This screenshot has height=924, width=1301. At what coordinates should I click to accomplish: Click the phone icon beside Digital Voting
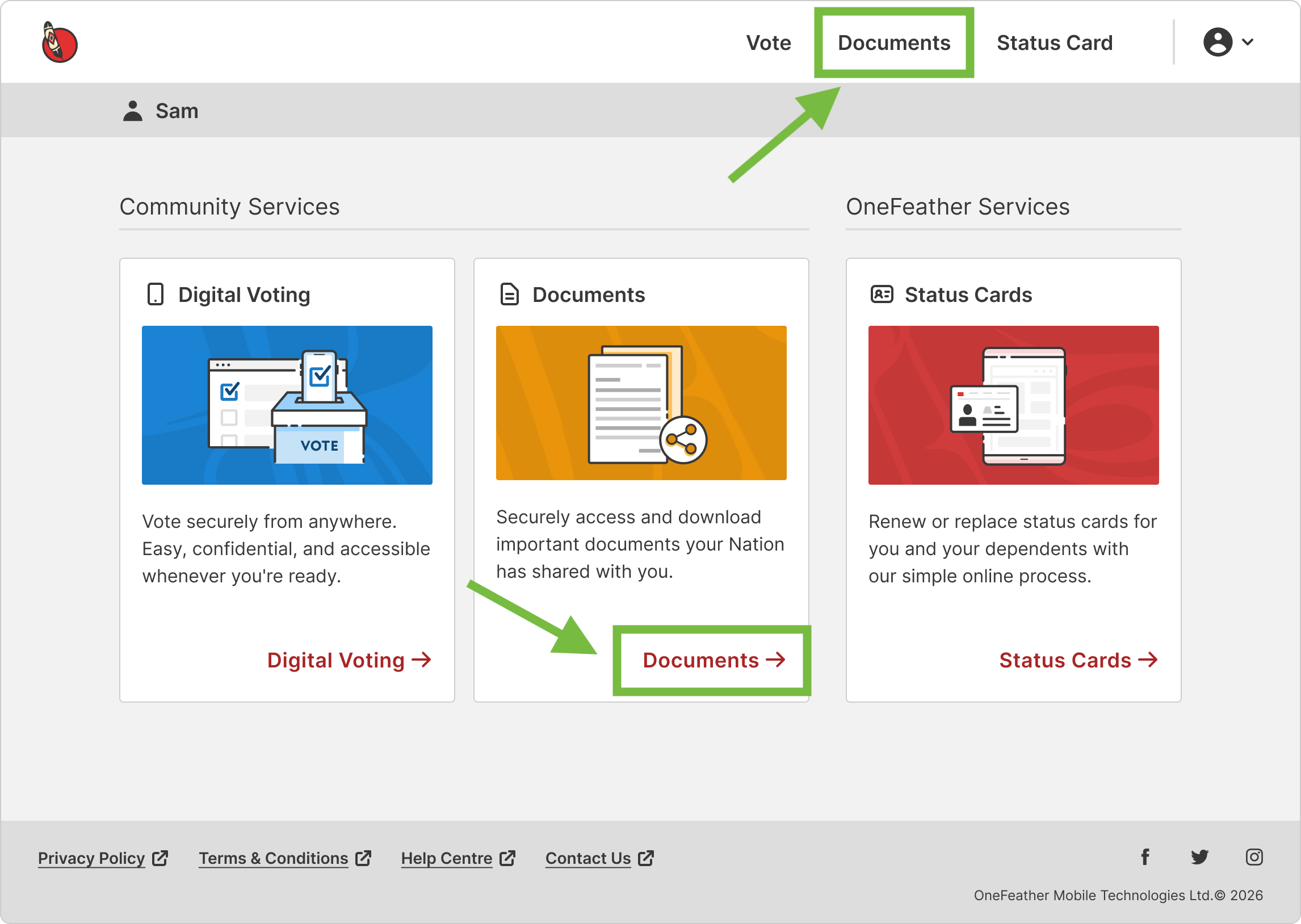156,295
